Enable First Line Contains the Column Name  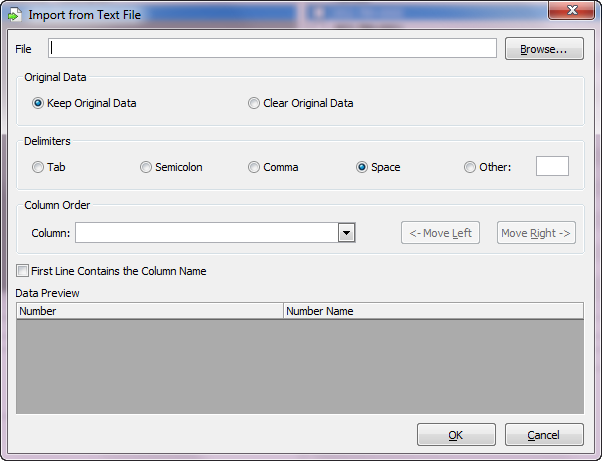[x=23, y=271]
